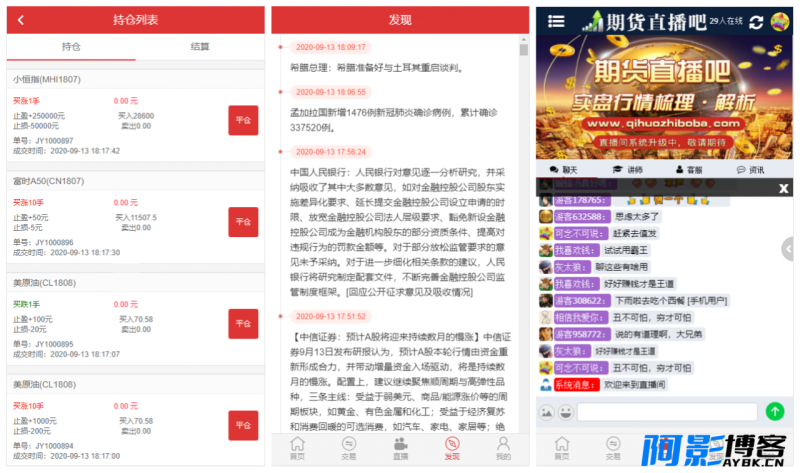Viewport: 800px width, 473px height.
Task: Click 买涨10手 label under 富时A50
Action: coord(28,203)
